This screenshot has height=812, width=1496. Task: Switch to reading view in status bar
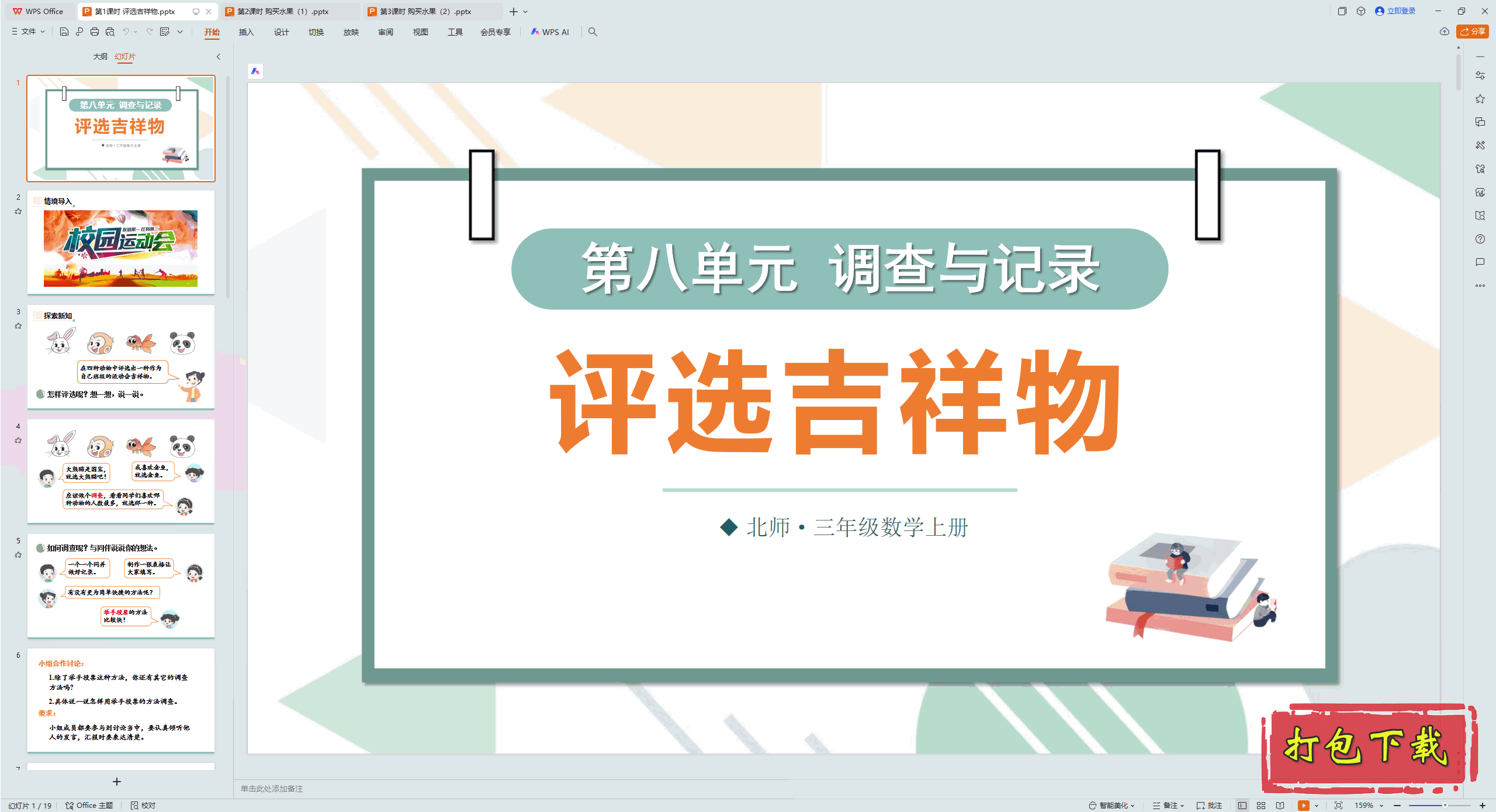[1280, 805]
